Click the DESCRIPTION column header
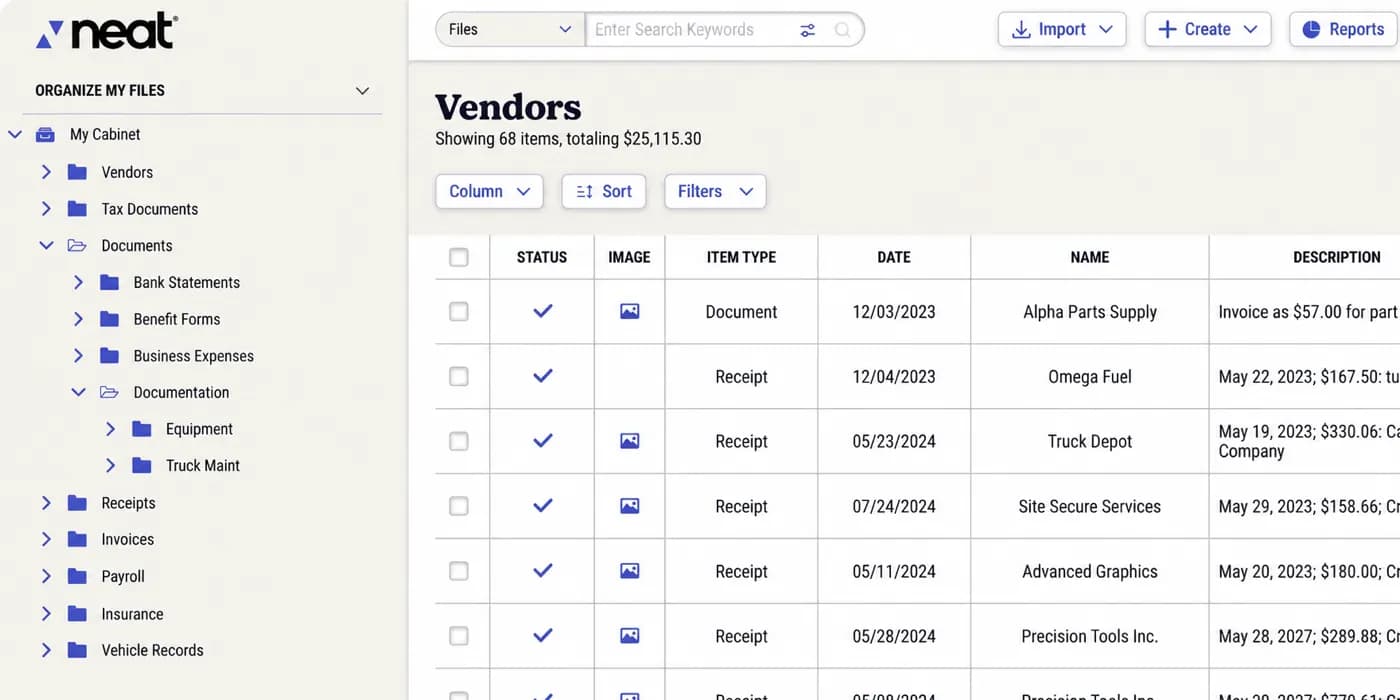The height and width of the screenshot is (700, 1400). [1336, 257]
